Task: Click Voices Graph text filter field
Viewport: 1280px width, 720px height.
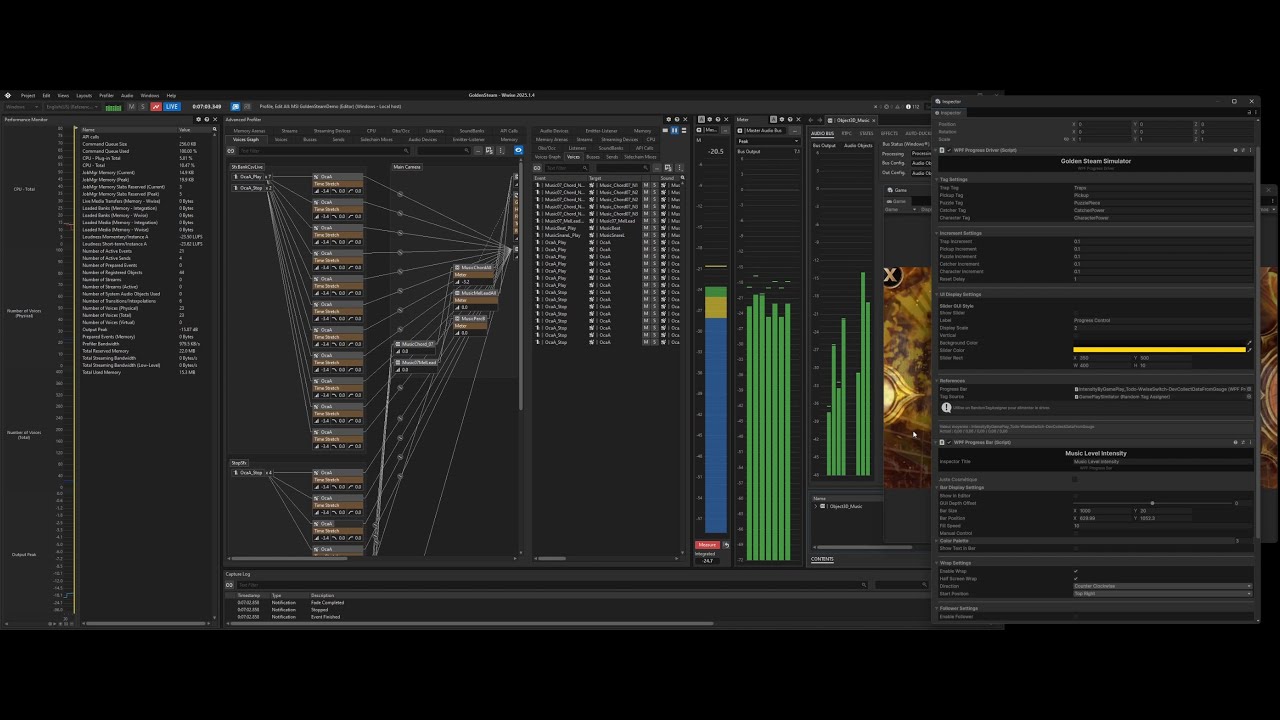Action: 324,151
